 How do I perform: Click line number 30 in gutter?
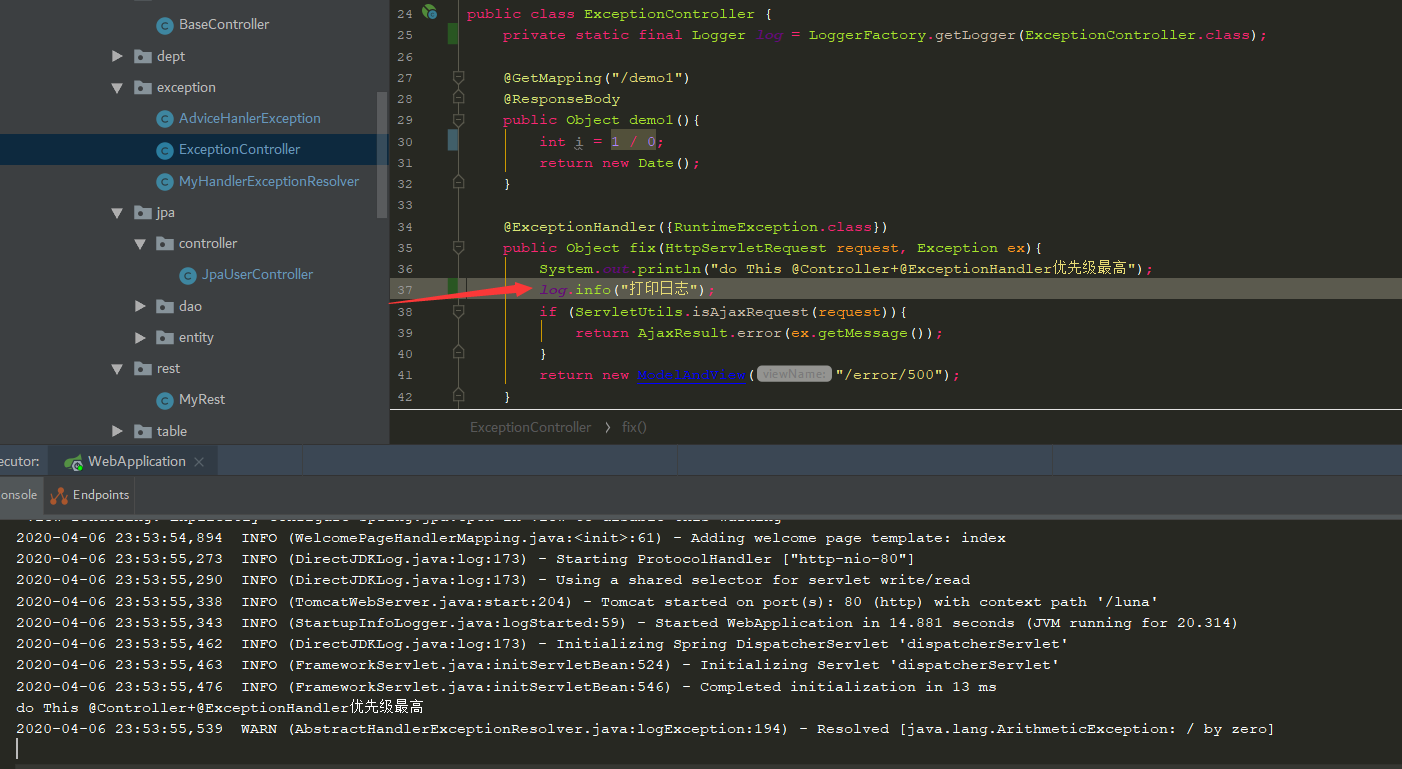pyautogui.click(x=404, y=141)
